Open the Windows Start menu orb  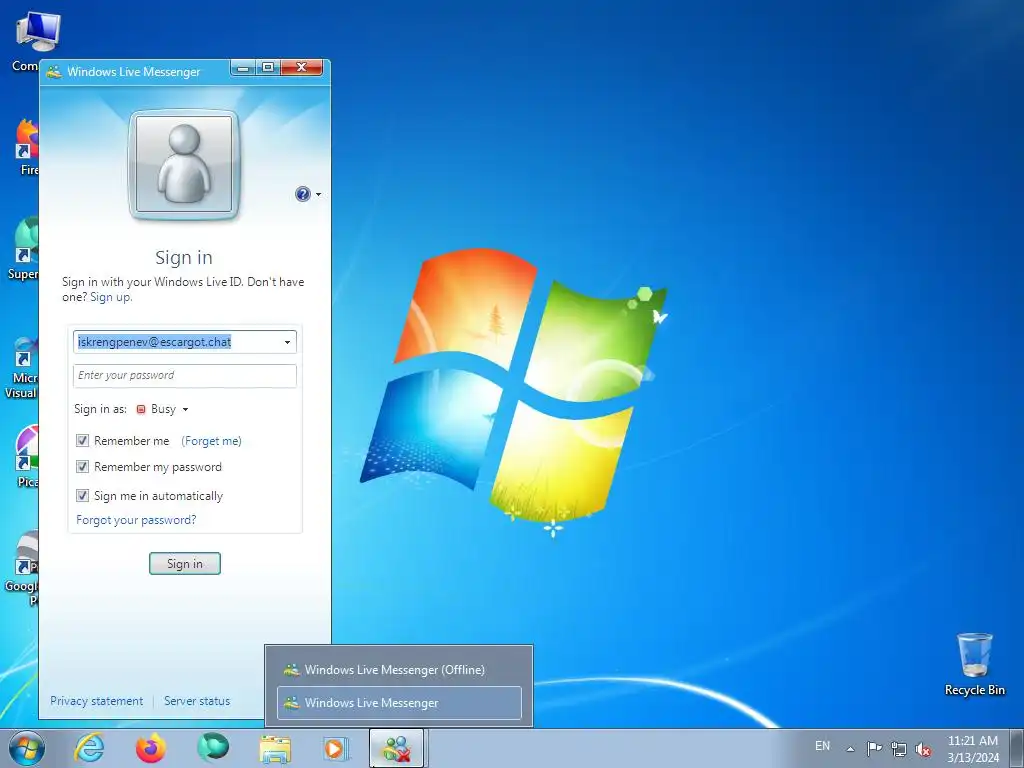27,749
